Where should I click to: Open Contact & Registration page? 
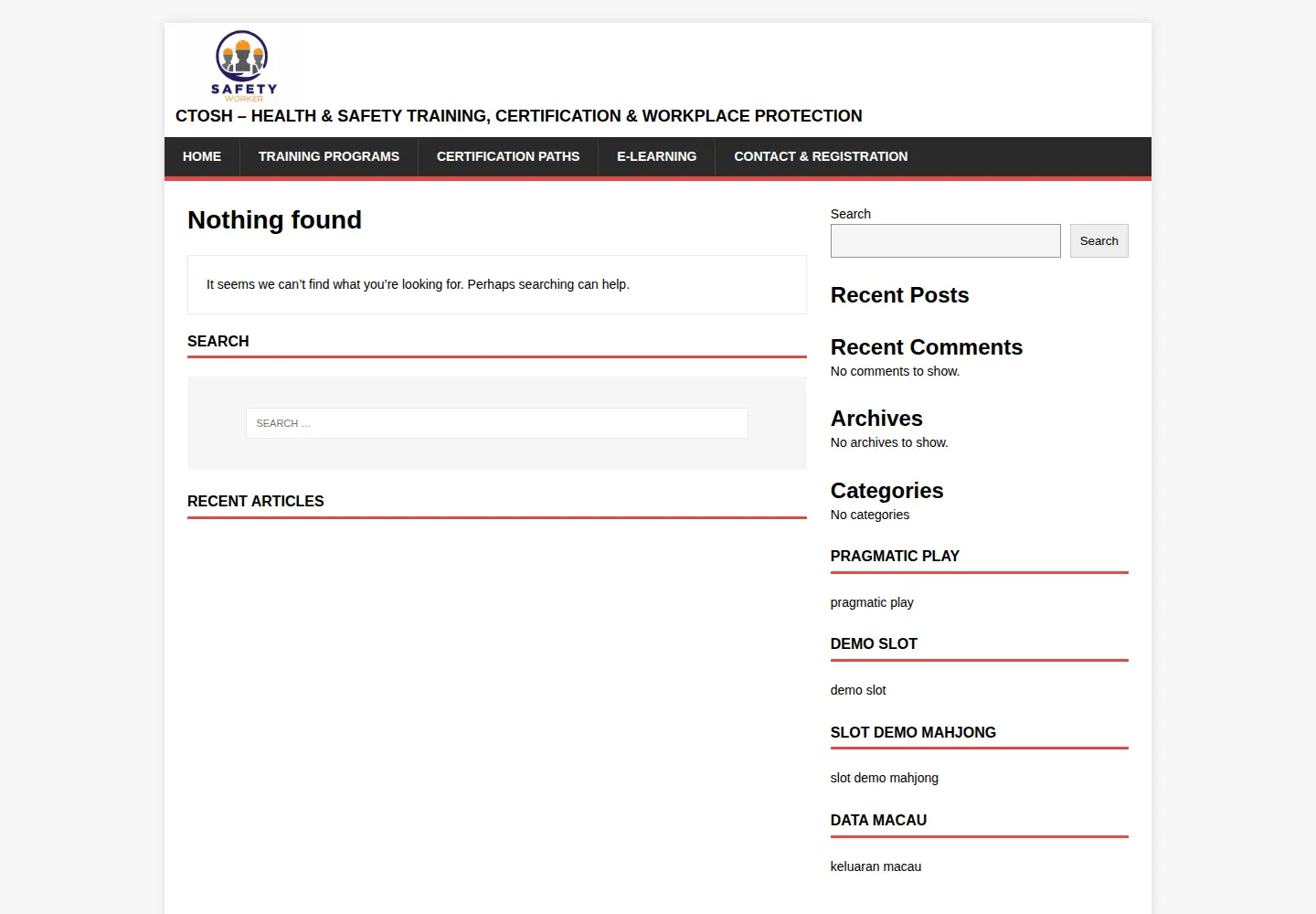(821, 156)
